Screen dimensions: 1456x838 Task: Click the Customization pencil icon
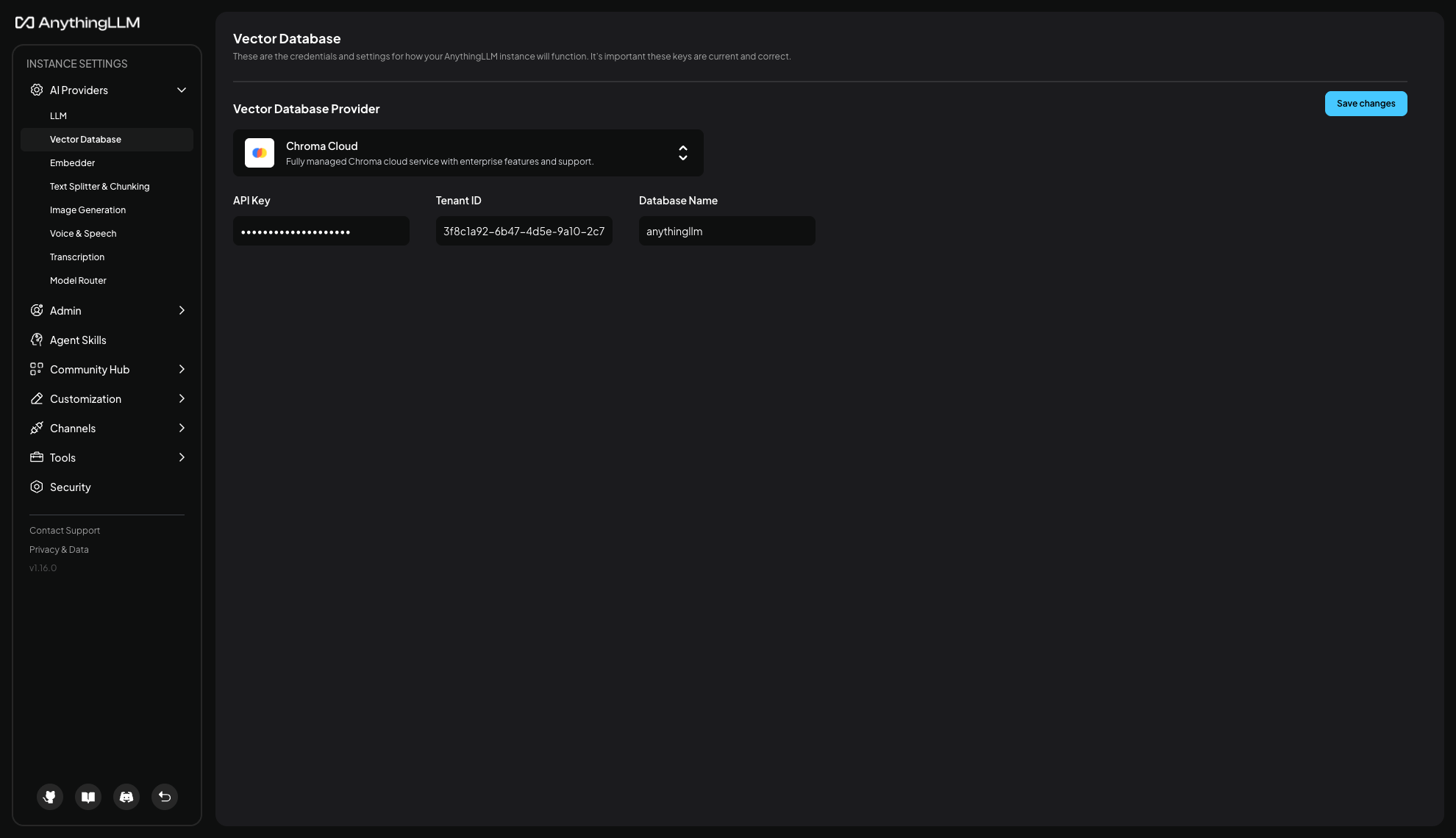click(37, 398)
